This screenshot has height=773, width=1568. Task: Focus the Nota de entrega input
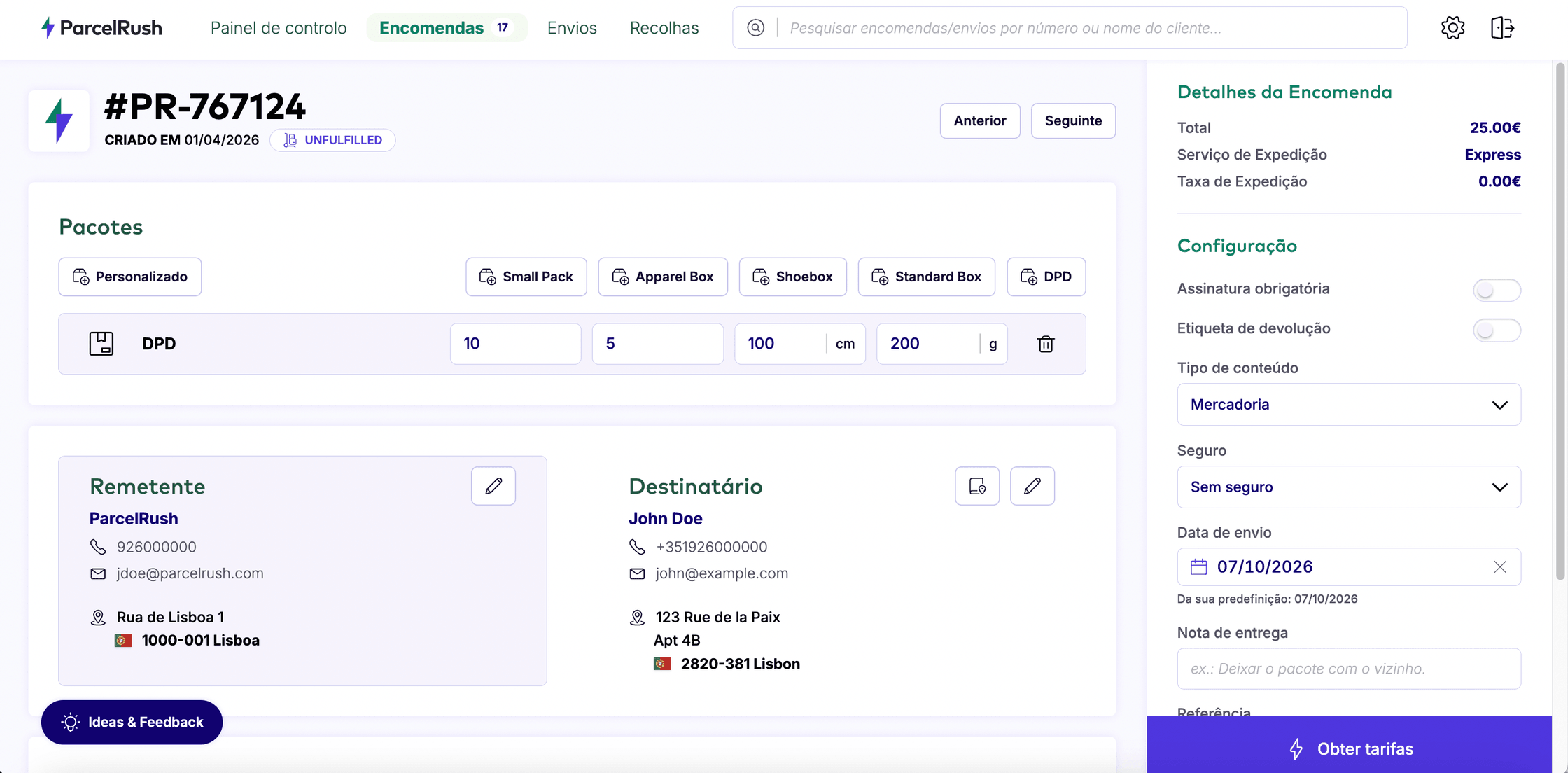point(1349,669)
